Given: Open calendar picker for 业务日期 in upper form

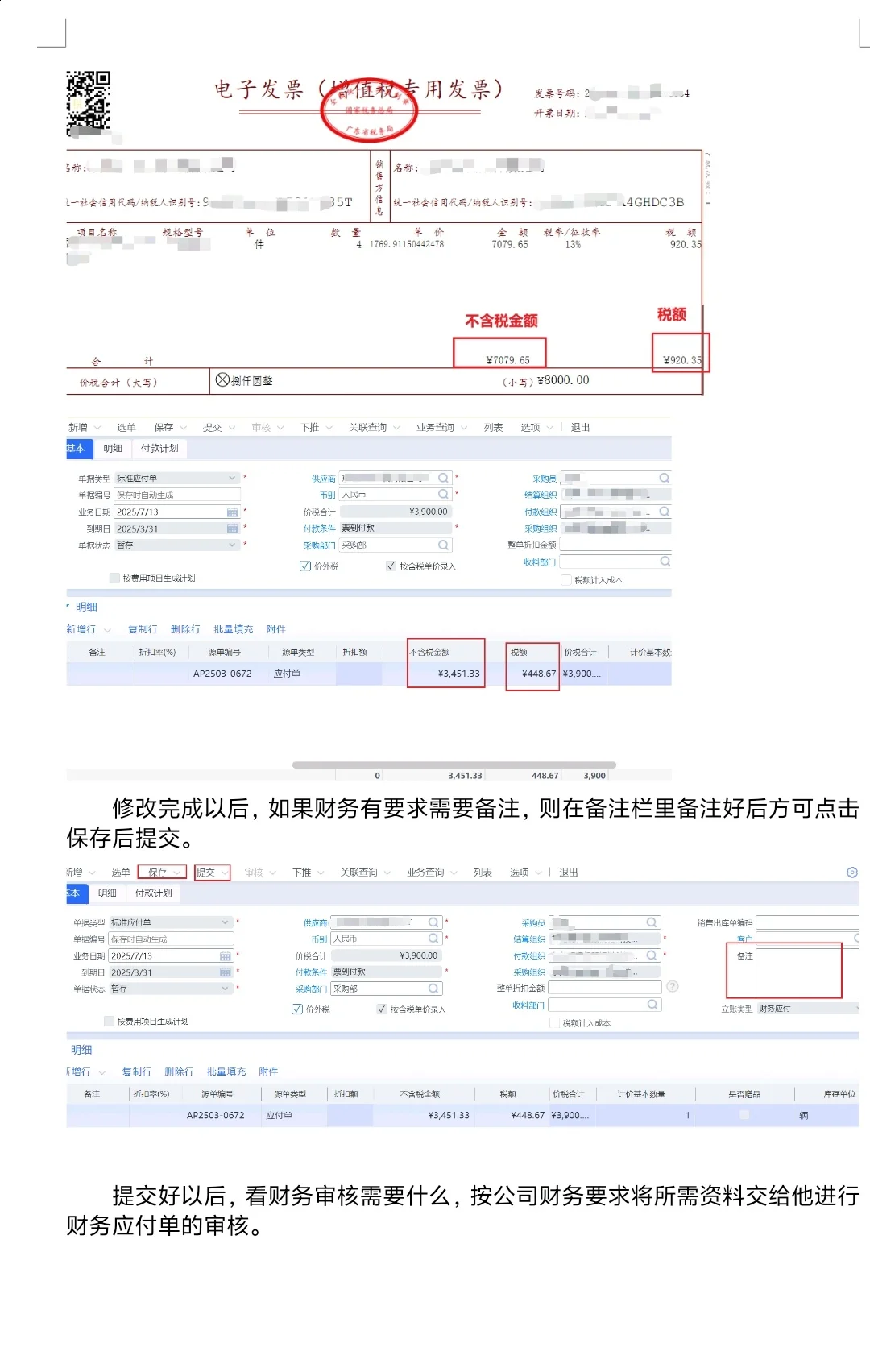Looking at the screenshot, I should (232, 512).
